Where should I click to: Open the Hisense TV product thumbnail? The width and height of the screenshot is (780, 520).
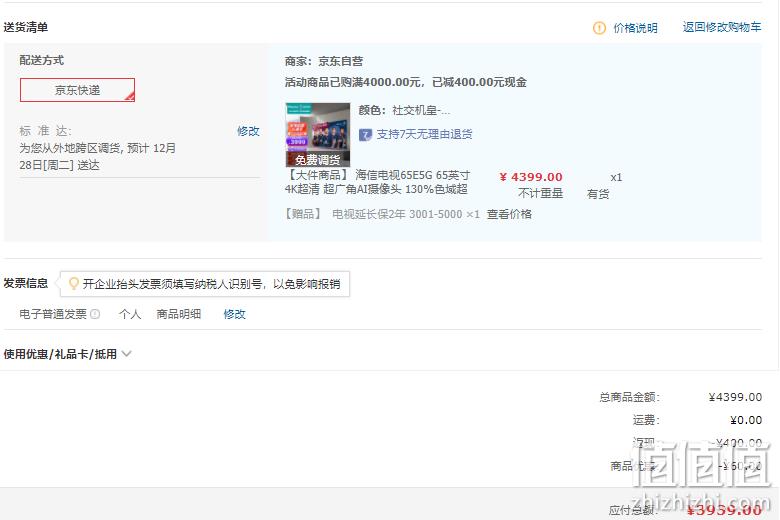click(317, 134)
